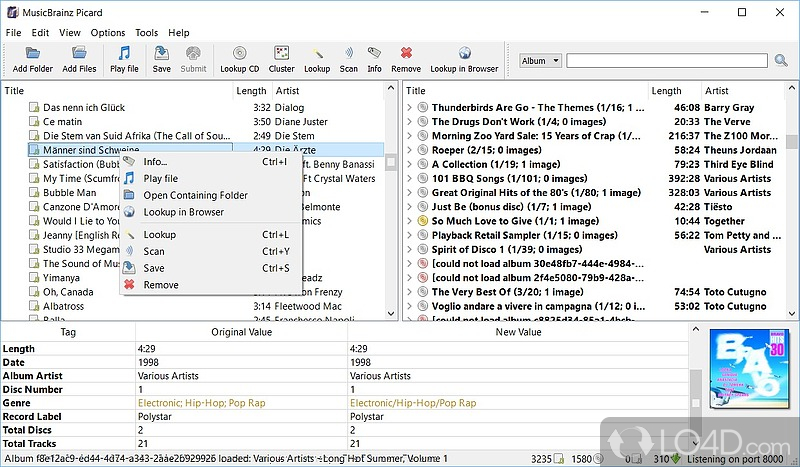Choose Remove from the context menu
Image resolution: width=800 pixels, height=467 pixels.
[x=211, y=285]
